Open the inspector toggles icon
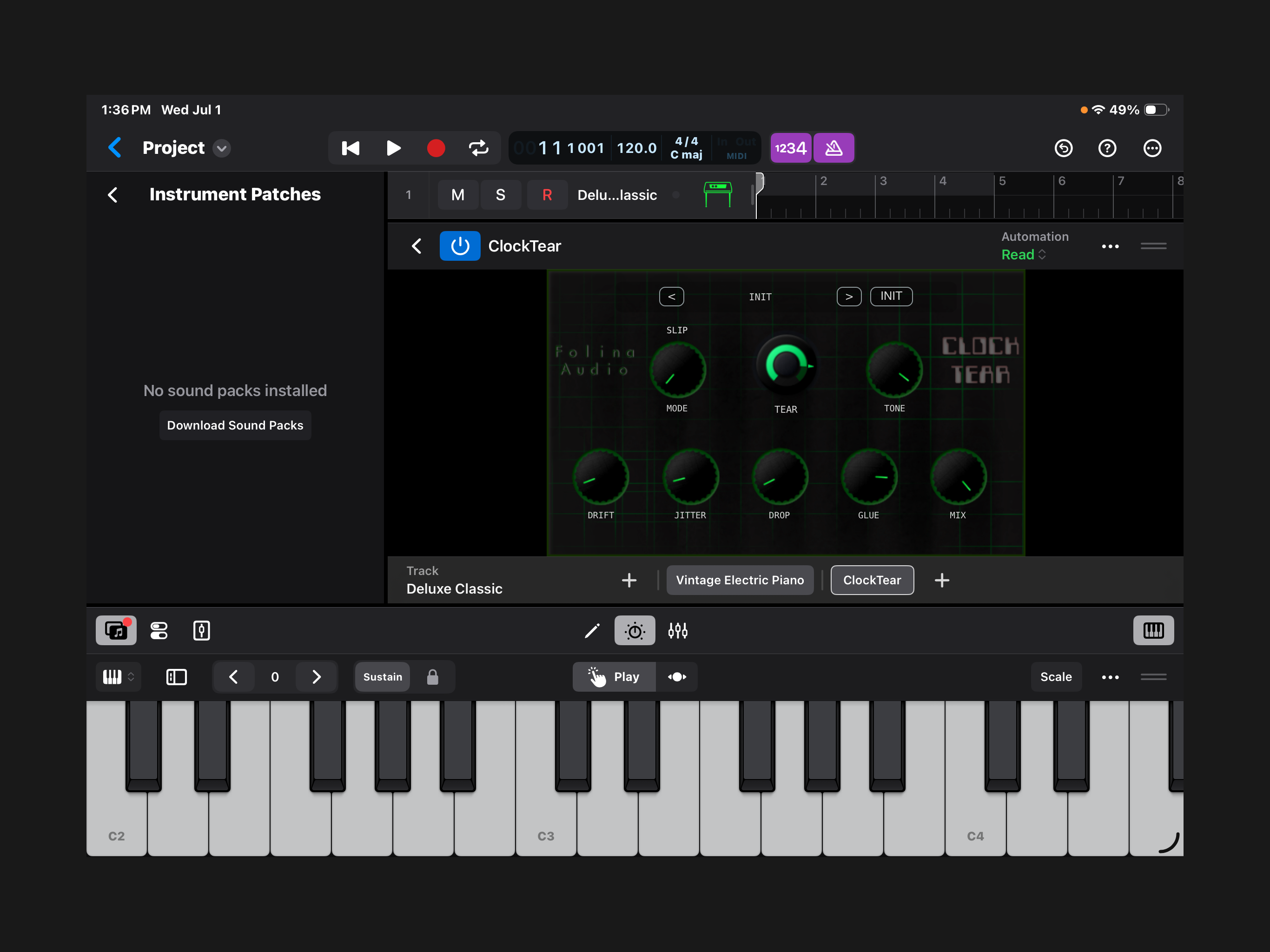The height and width of the screenshot is (952, 1270). click(x=159, y=630)
